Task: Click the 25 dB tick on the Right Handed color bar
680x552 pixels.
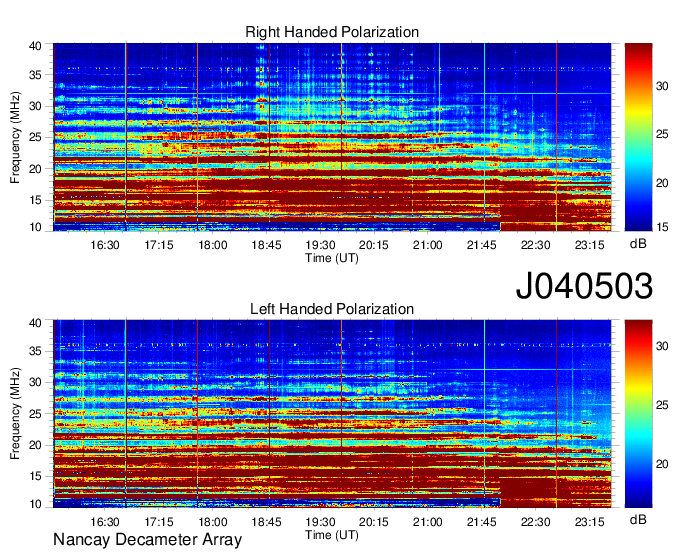Action: tap(662, 134)
